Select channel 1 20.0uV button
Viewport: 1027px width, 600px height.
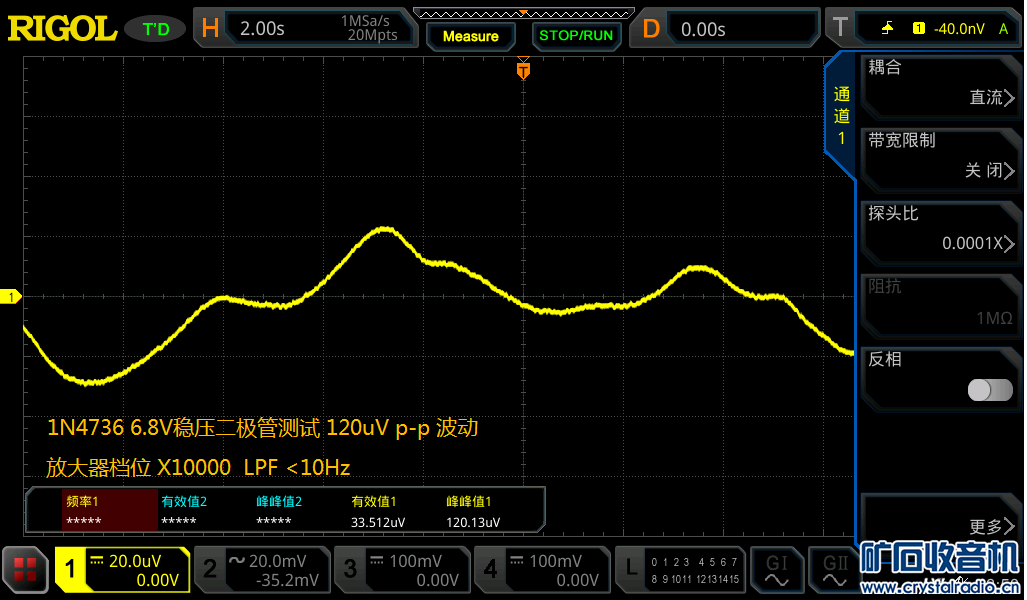tap(122, 570)
